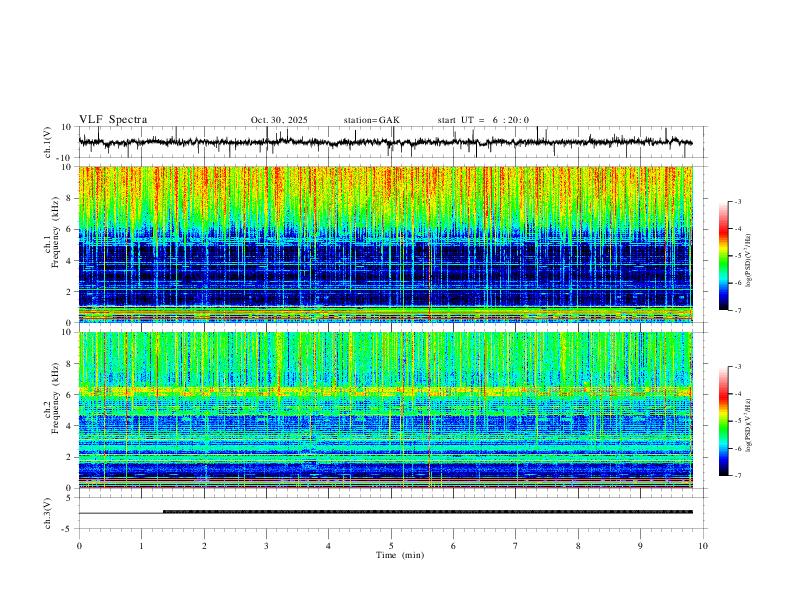Click the time axis tick label '0'

(x=79, y=546)
